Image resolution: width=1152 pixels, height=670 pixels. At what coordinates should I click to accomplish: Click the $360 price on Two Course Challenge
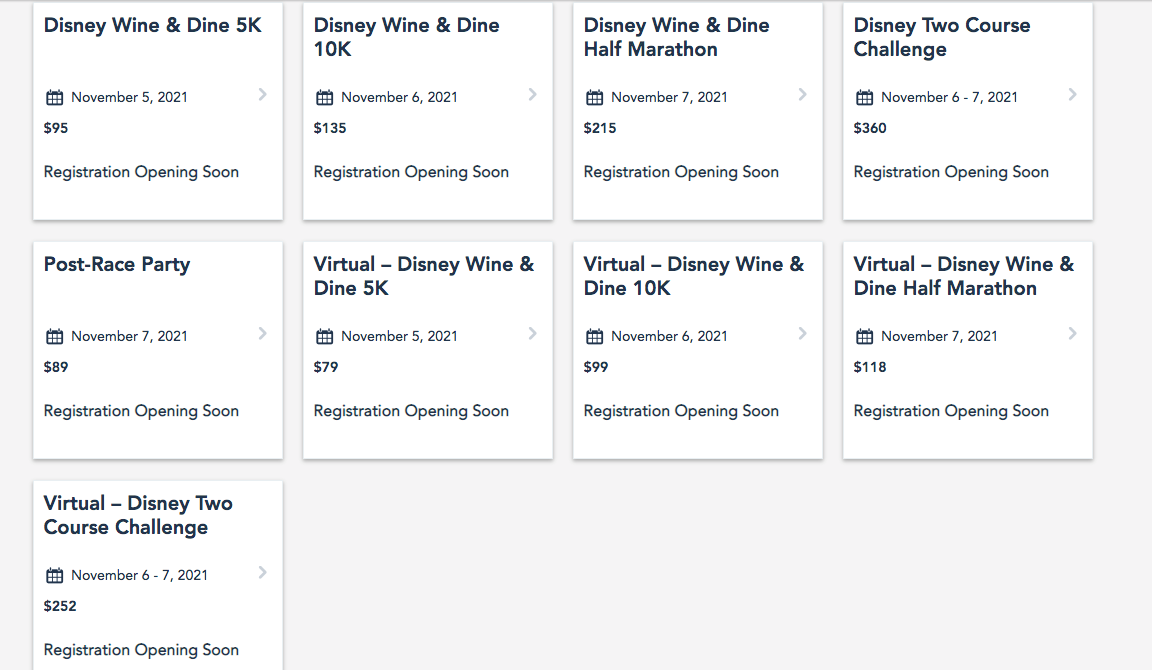pyautogui.click(x=870, y=128)
